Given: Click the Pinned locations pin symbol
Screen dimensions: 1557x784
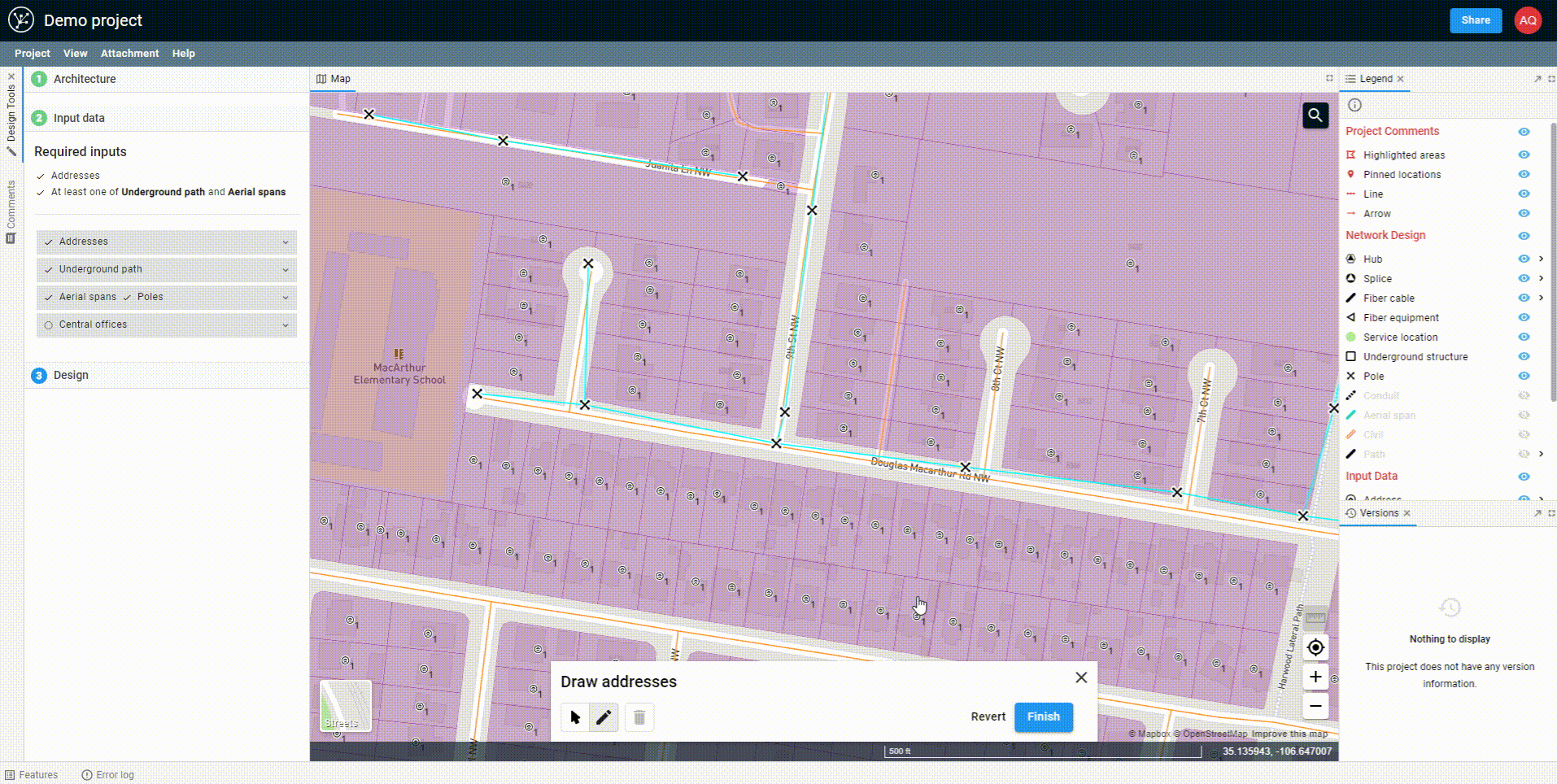Looking at the screenshot, I should click(1351, 174).
